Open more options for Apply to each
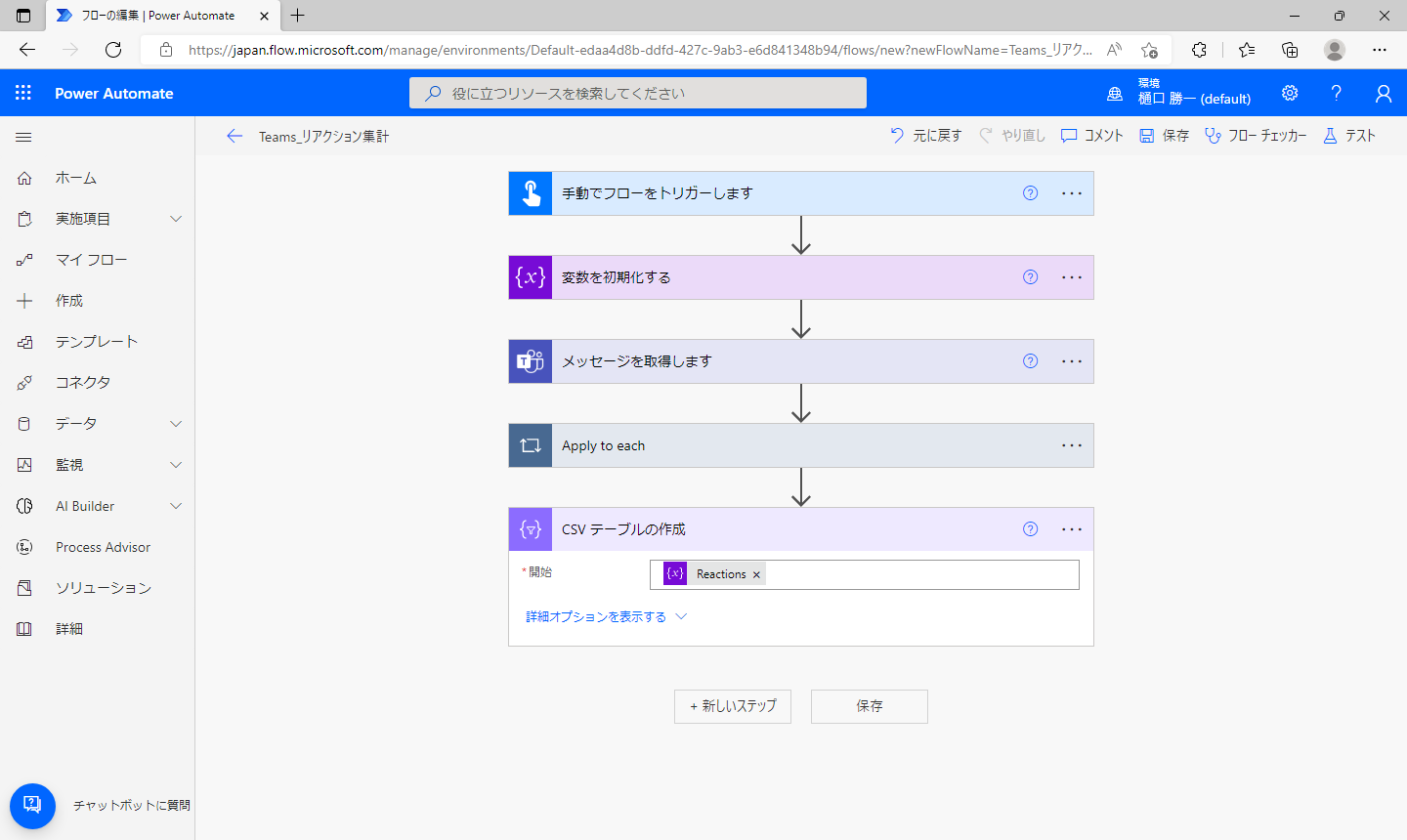This screenshot has height=840, width=1407. pyautogui.click(x=1072, y=445)
